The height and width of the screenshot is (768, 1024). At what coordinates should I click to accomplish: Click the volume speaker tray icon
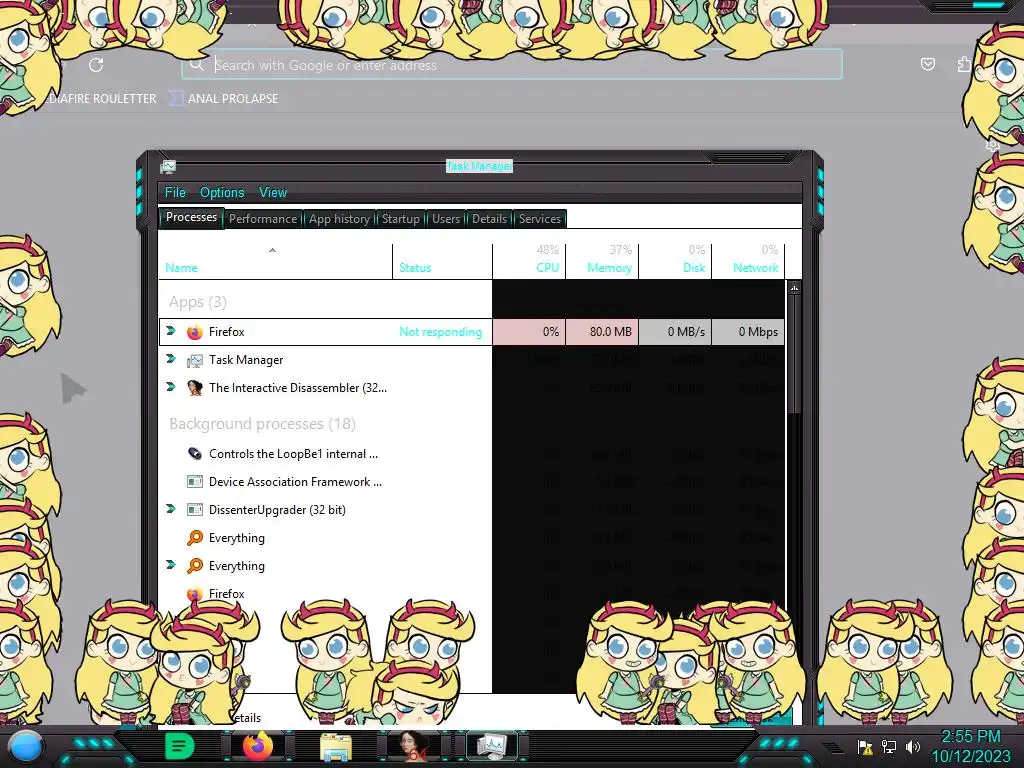coord(913,746)
